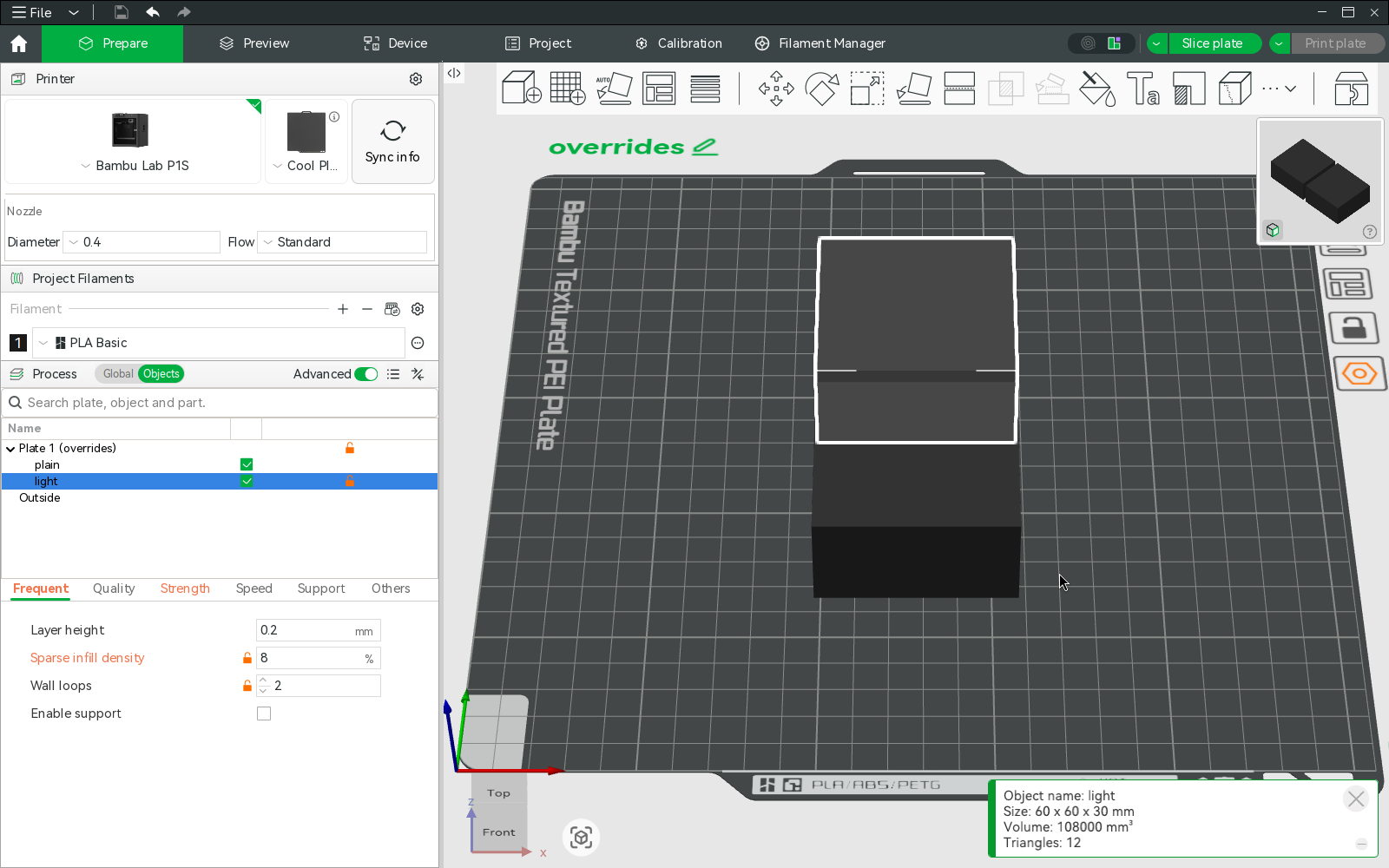Open the nozzle Flow dropdown
The width and height of the screenshot is (1389, 868).
click(342, 242)
